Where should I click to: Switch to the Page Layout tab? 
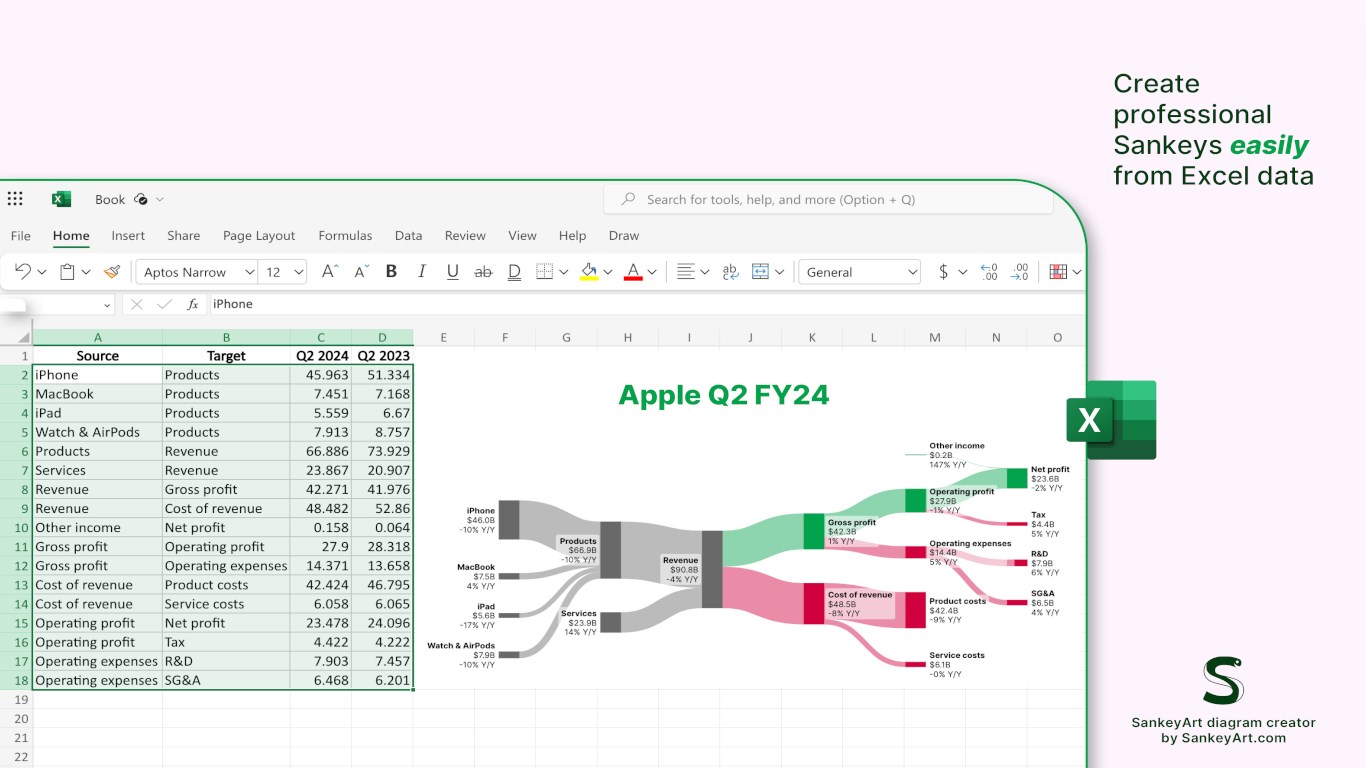tap(259, 236)
